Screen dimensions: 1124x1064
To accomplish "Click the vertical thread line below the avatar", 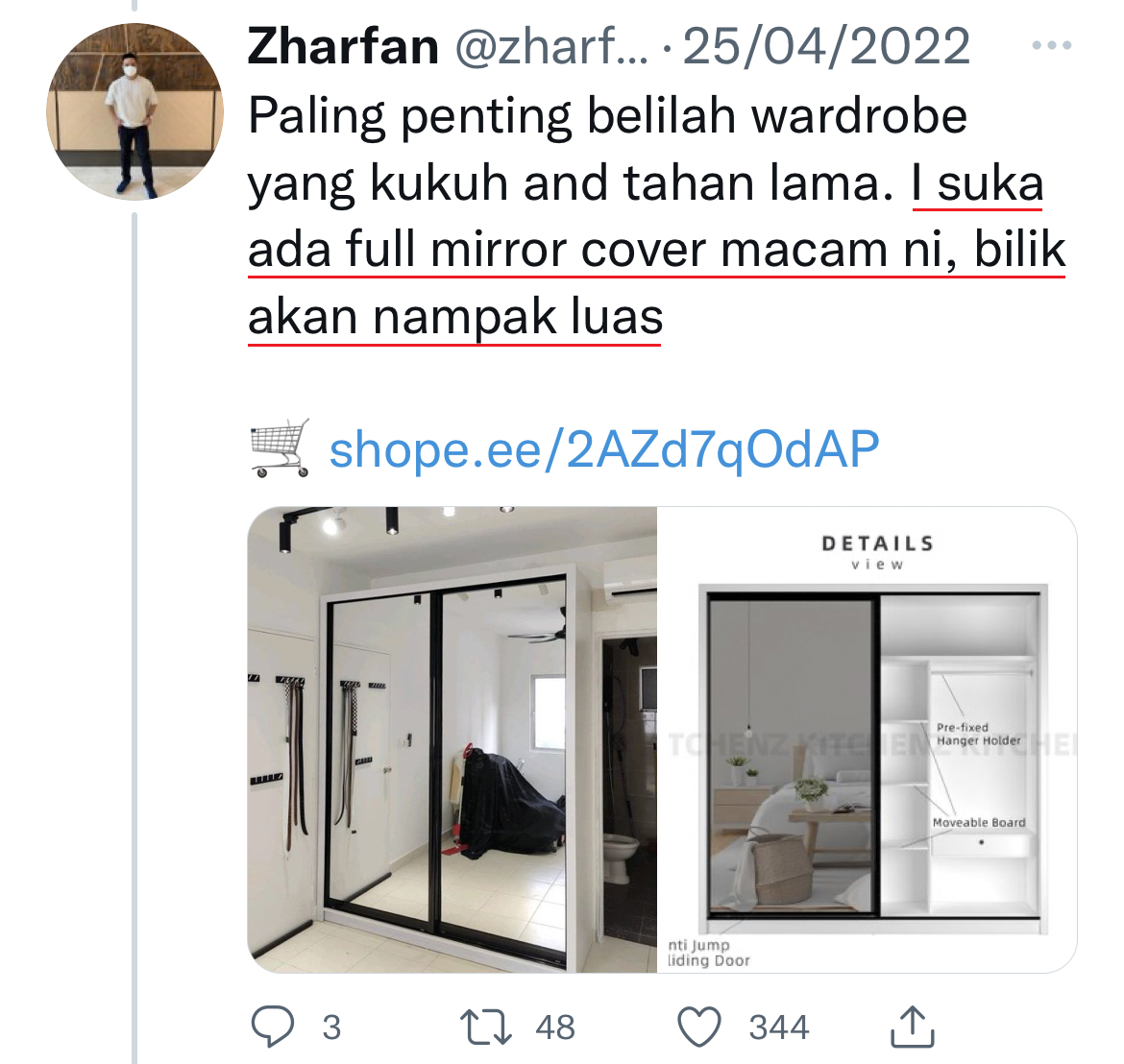I will point(134,638).
